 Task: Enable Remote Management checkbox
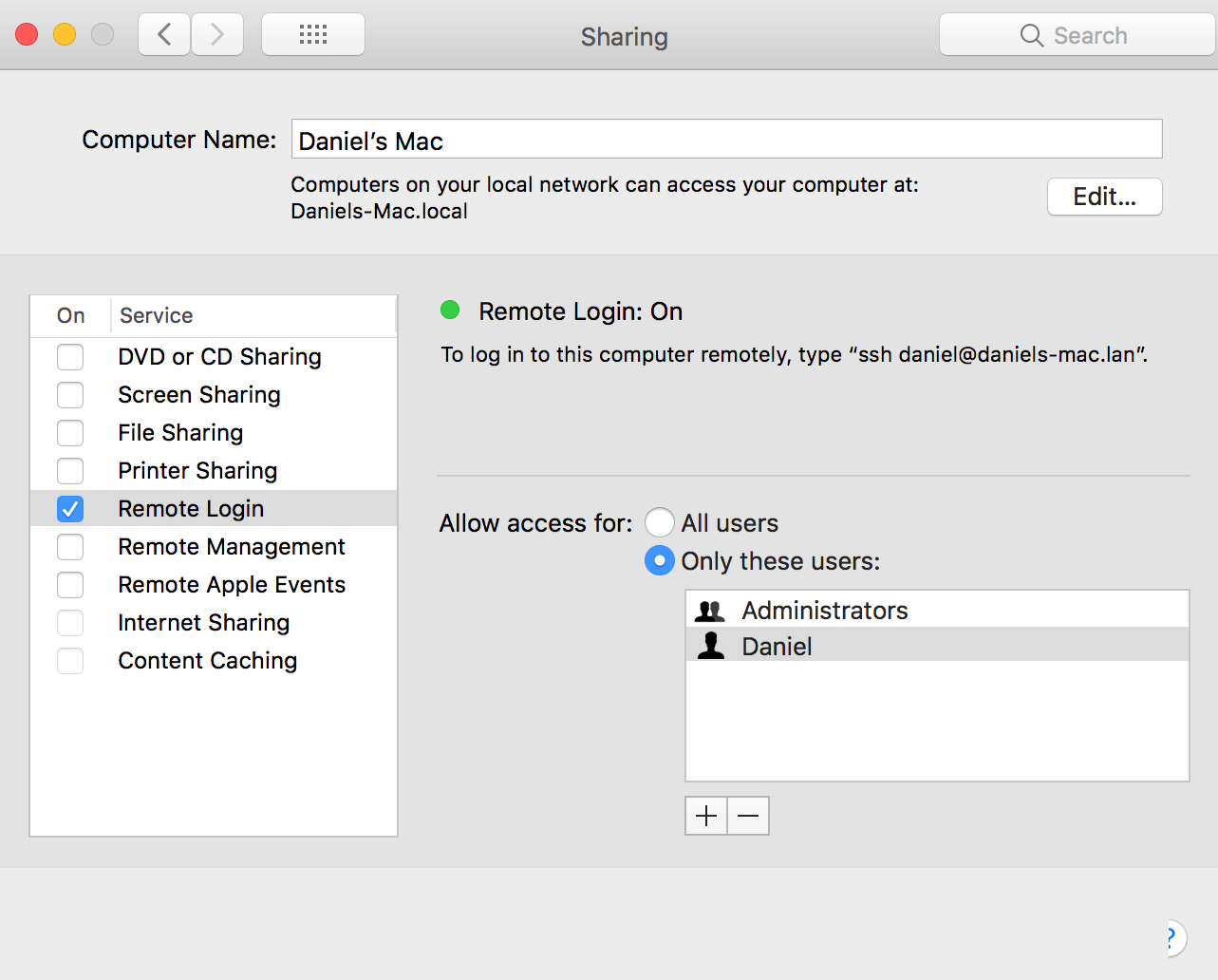coord(70,547)
